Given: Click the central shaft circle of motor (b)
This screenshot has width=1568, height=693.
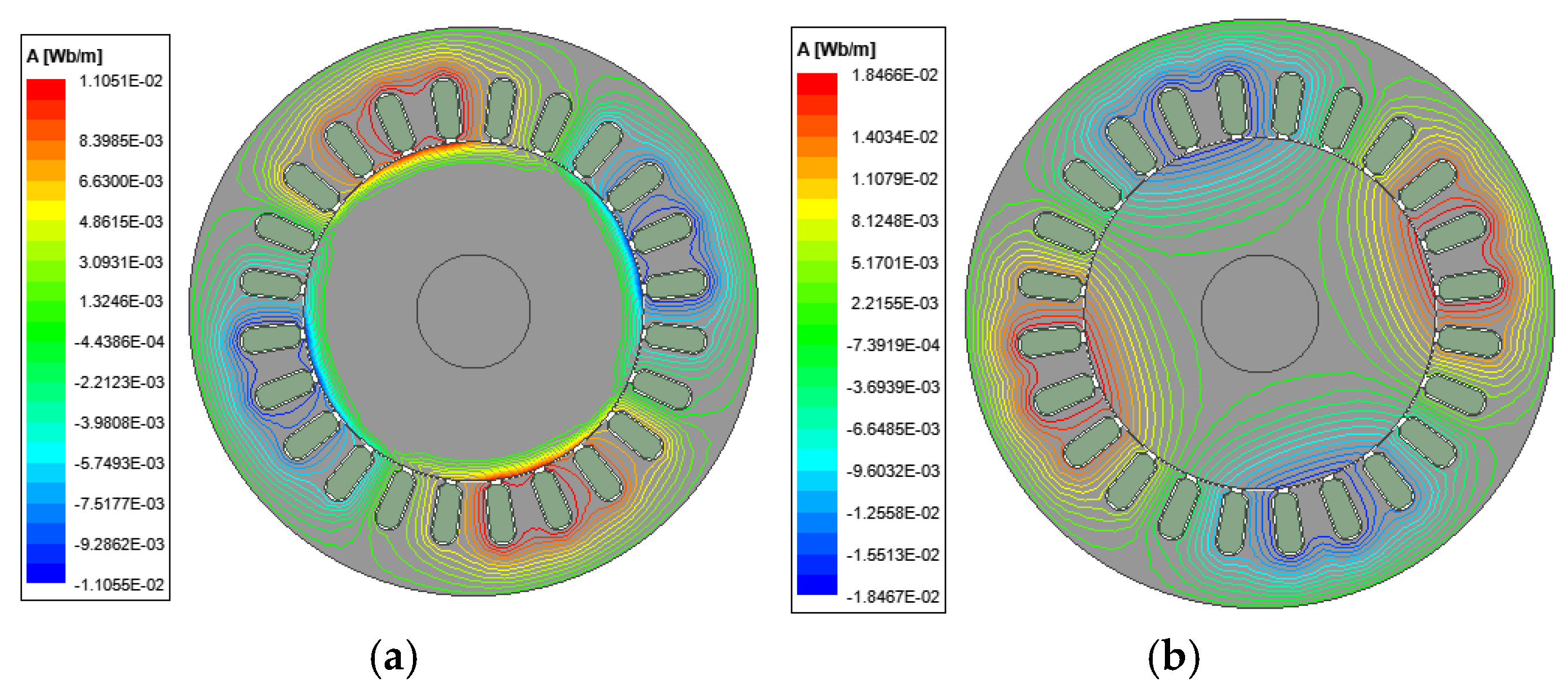Looking at the screenshot, I should click(1260, 314).
